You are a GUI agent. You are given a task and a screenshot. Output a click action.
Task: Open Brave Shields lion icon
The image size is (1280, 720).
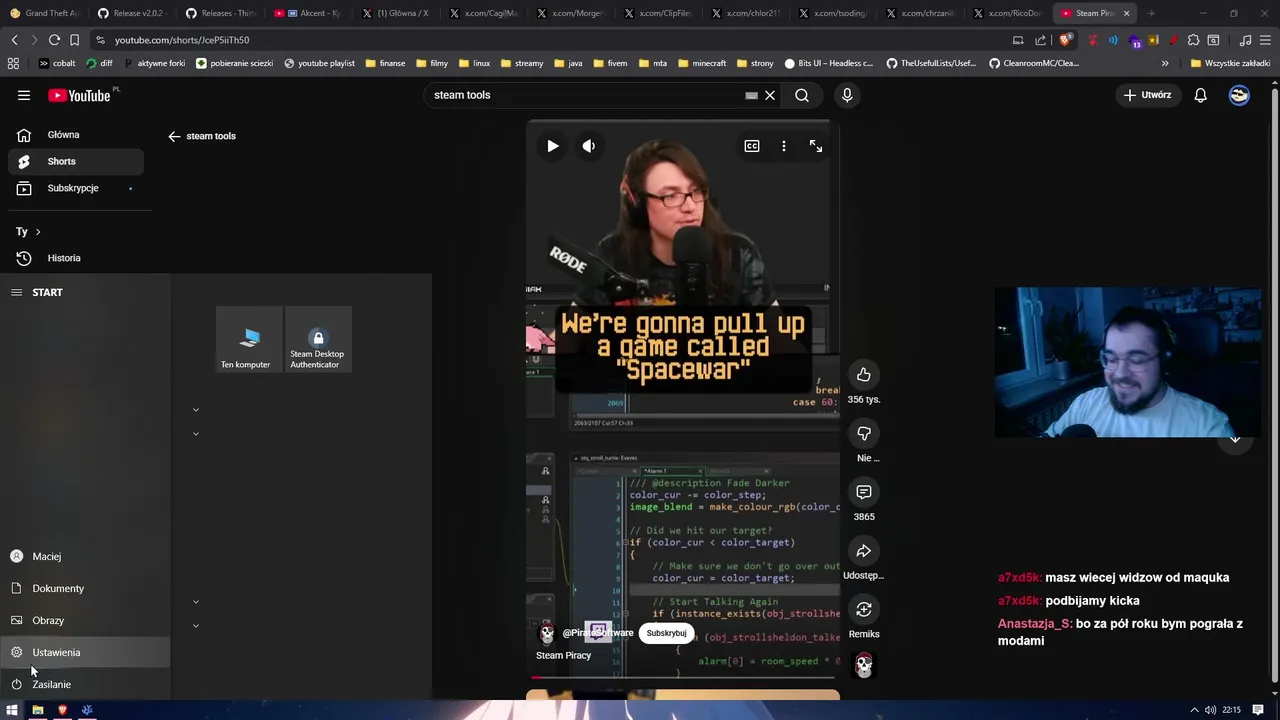(1066, 40)
